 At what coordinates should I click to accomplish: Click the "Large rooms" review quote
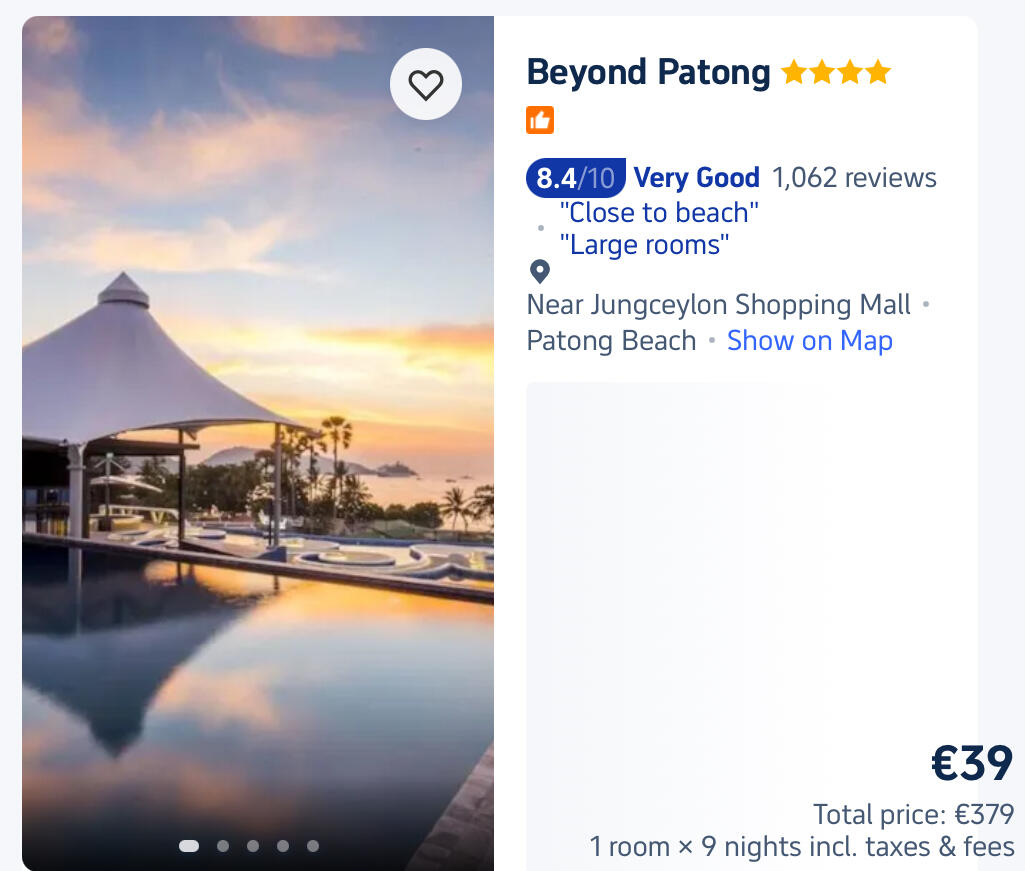pyautogui.click(x=644, y=244)
